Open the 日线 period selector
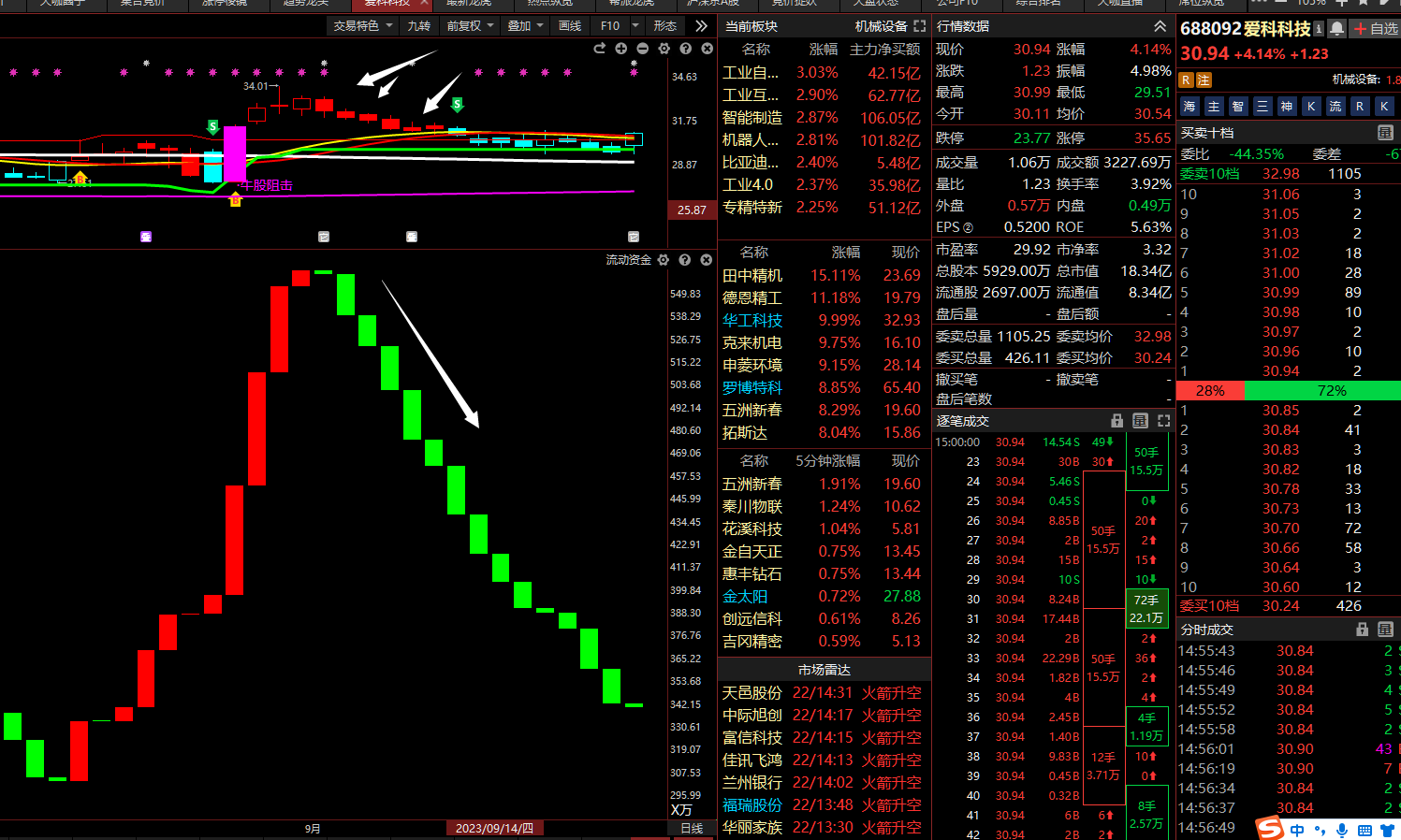Screen dimensions: 1401x840 [692, 829]
